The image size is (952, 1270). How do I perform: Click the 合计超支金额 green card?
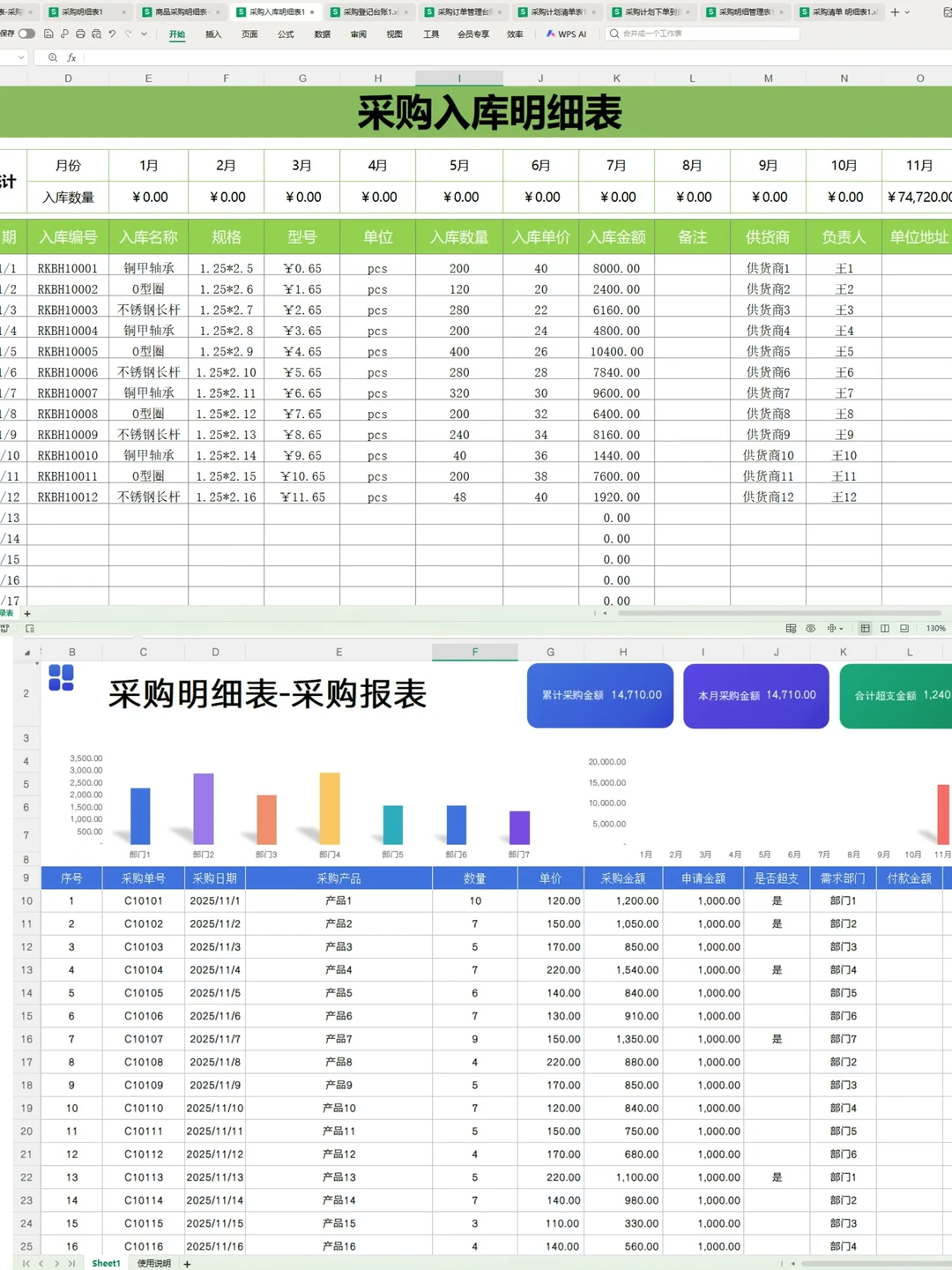(x=896, y=696)
